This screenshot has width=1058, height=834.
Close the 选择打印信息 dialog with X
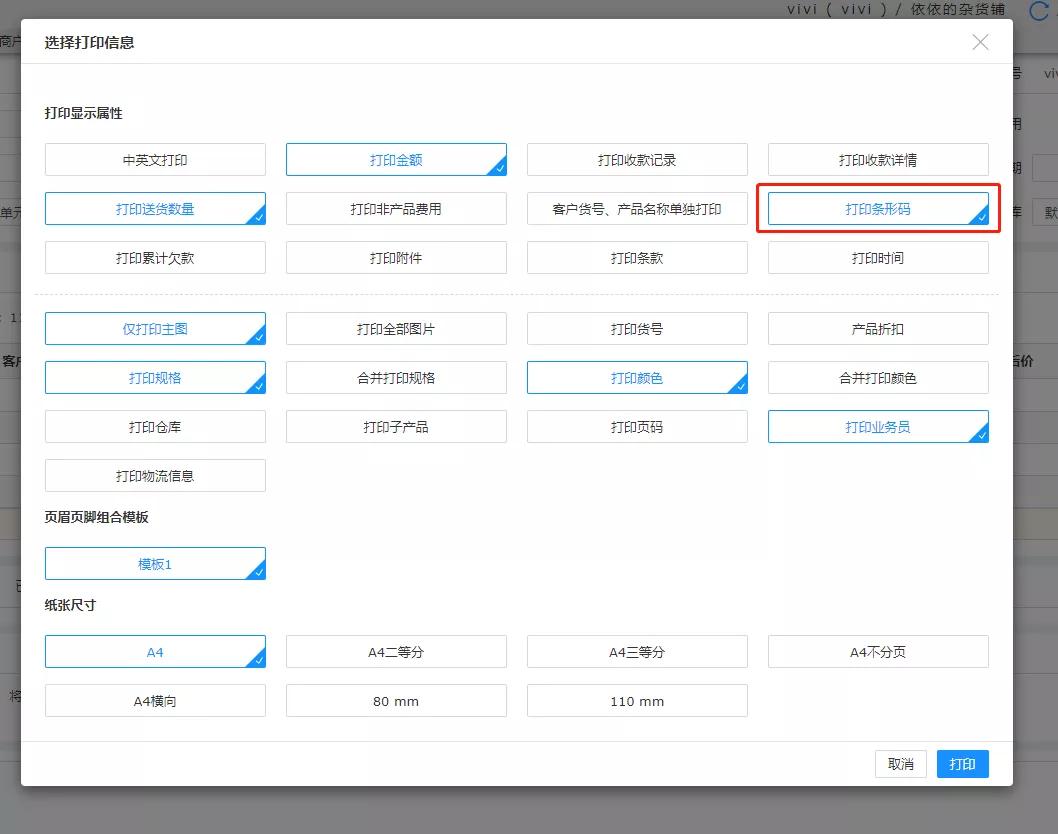[980, 42]
